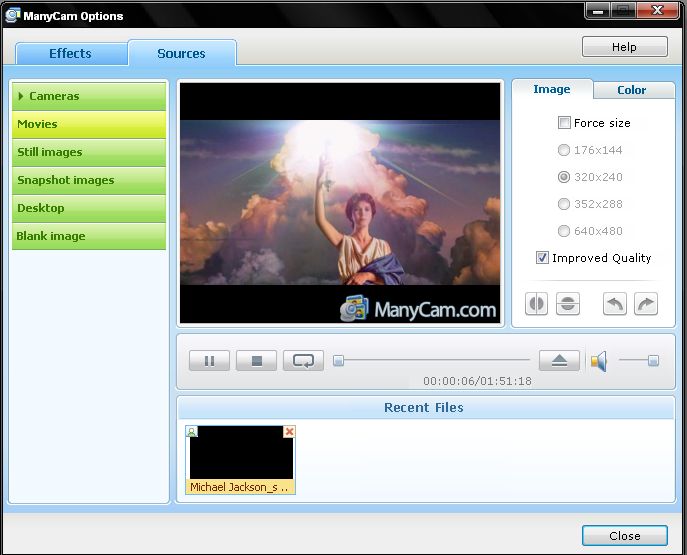This screenshot has width=687, height=555.
Task: Click the person icon on recent file thumbnail
Action: pos(191,431)
